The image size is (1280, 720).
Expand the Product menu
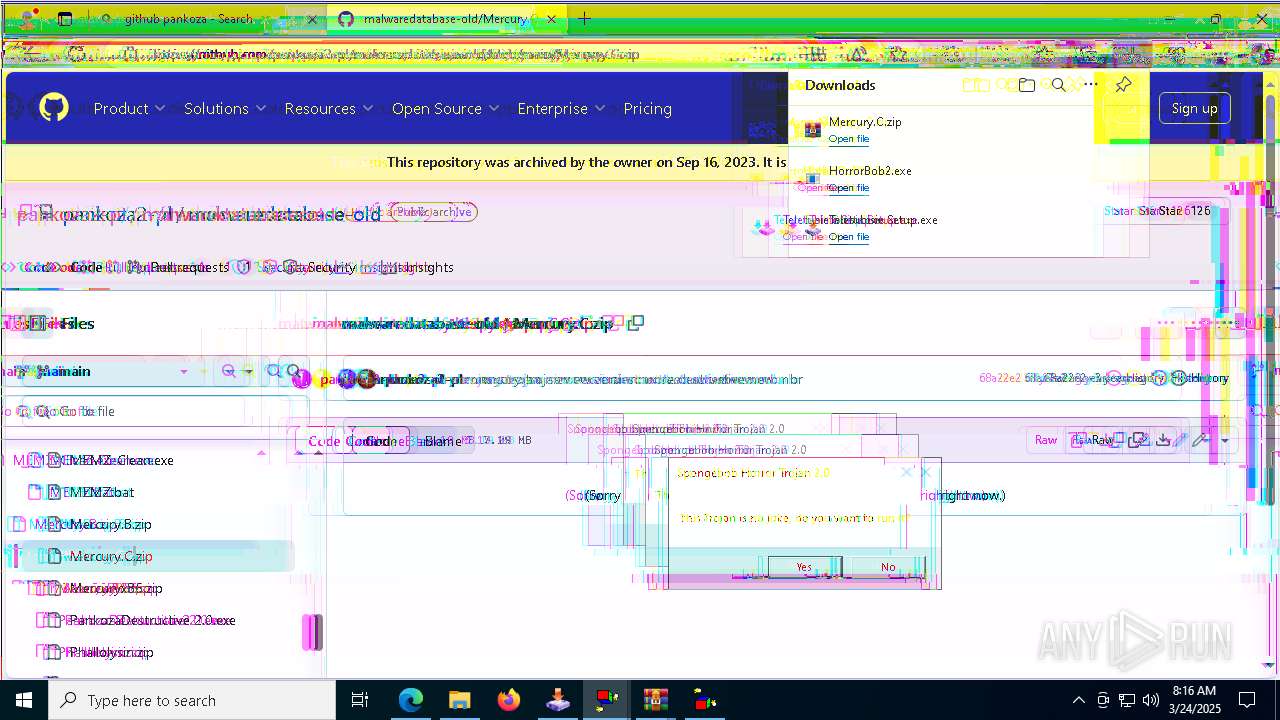129,108
